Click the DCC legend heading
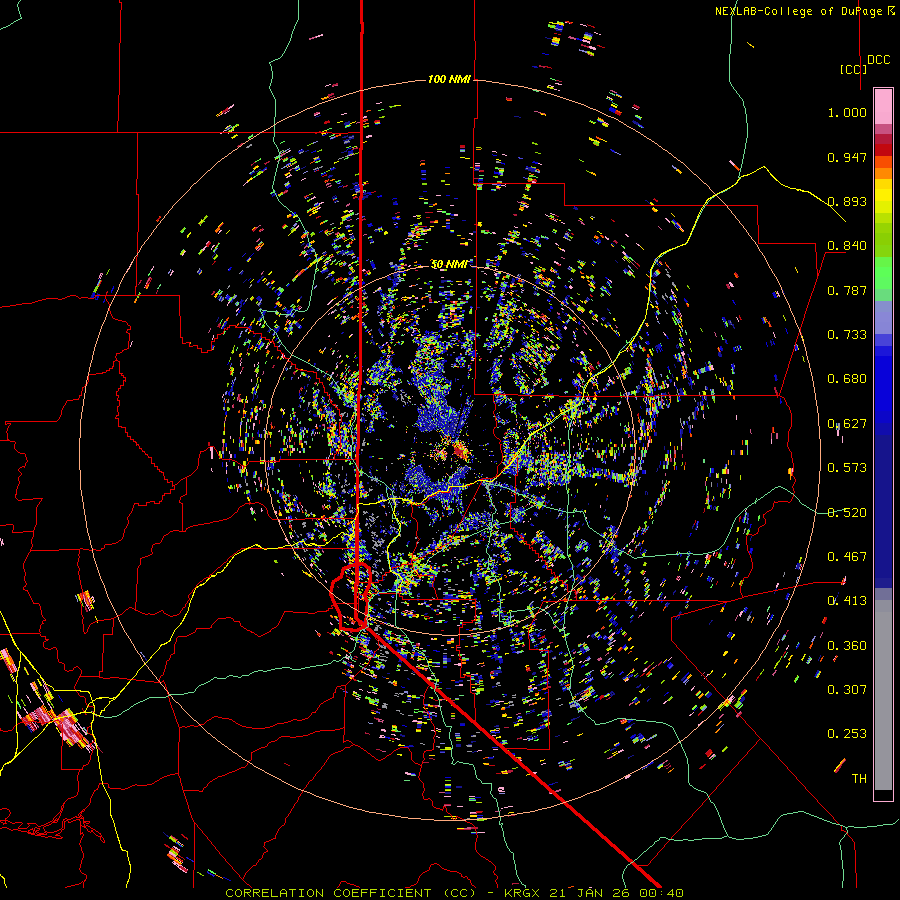The width and height of the screenshot is (900, 900). [878, 60]
